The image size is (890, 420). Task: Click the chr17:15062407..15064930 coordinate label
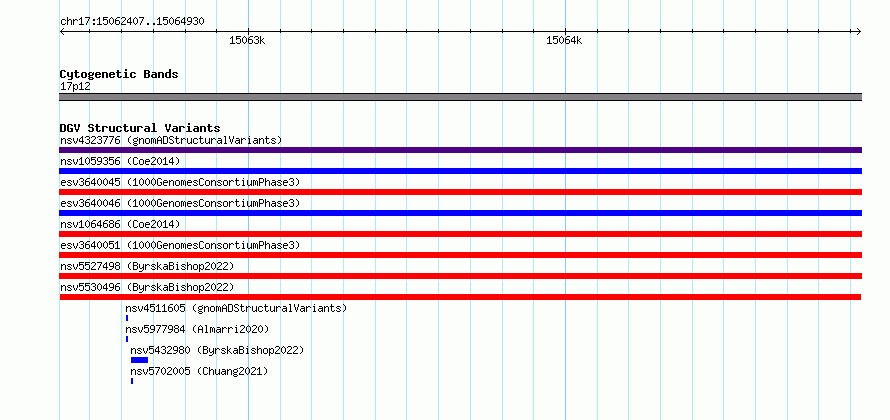click(132, 22)
